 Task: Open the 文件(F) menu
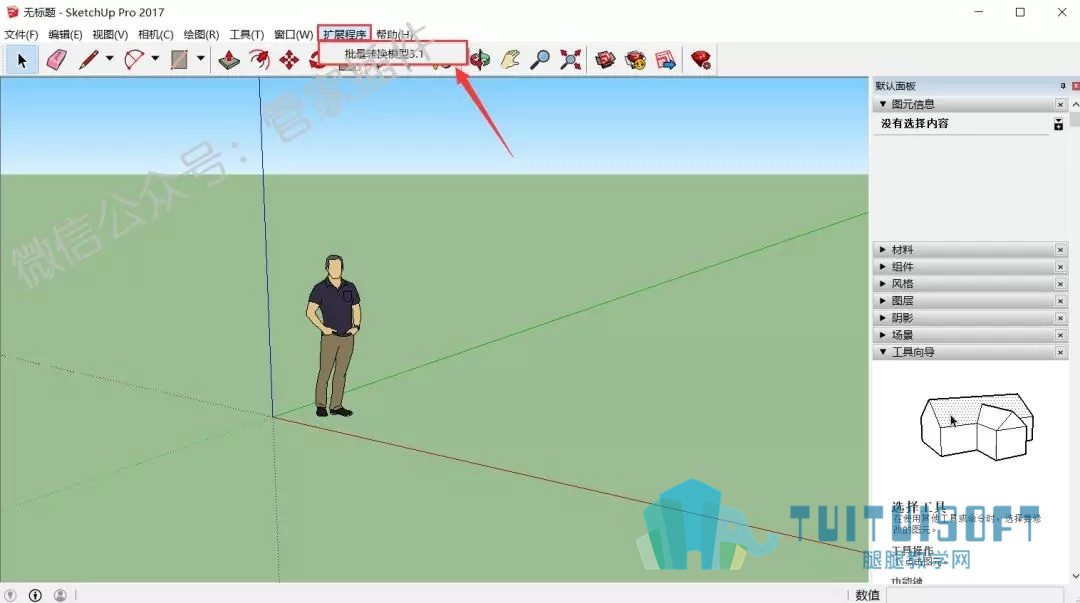21,35
